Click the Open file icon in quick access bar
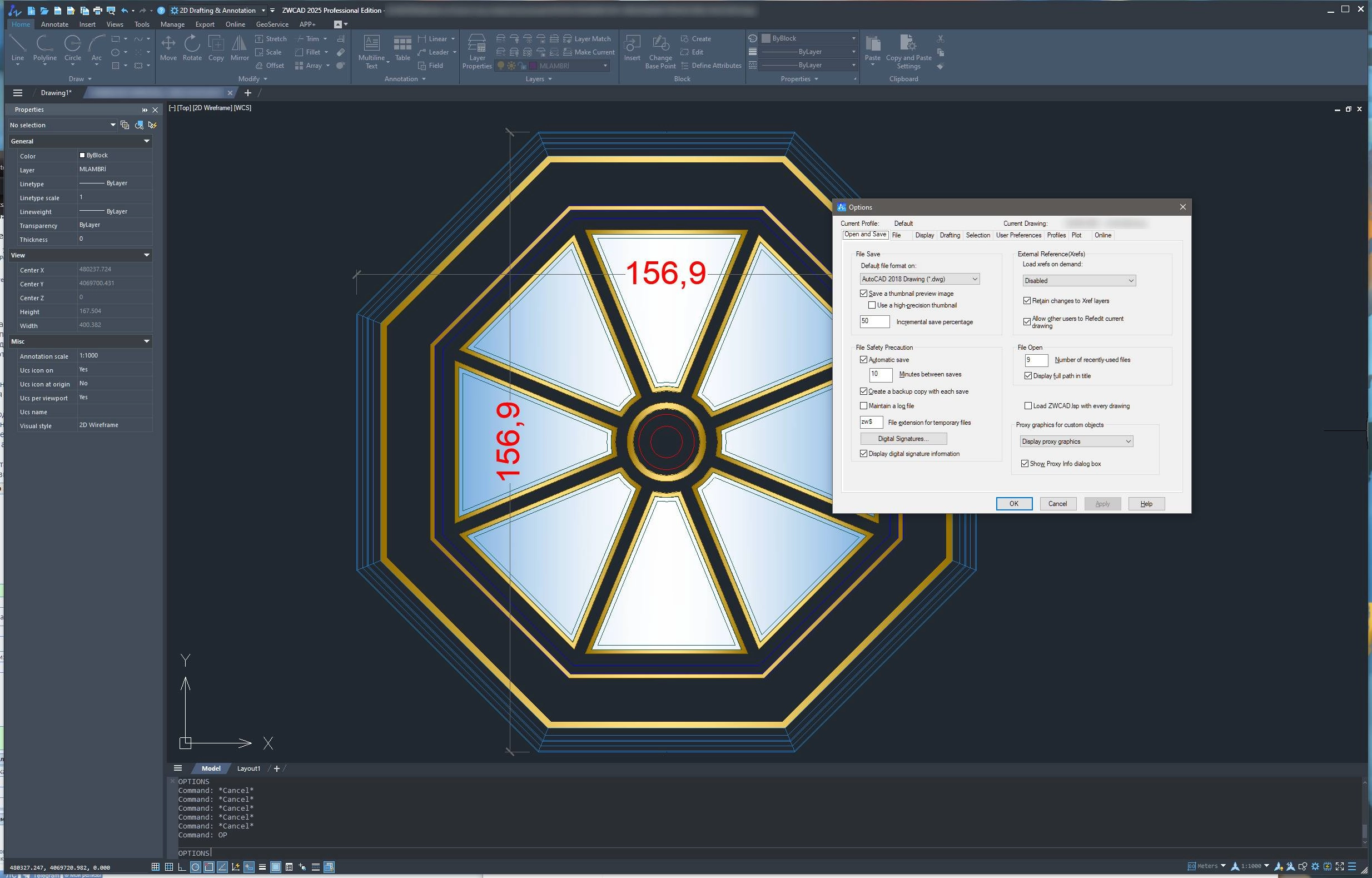The image size is (1372, 878). click(44, 10)
